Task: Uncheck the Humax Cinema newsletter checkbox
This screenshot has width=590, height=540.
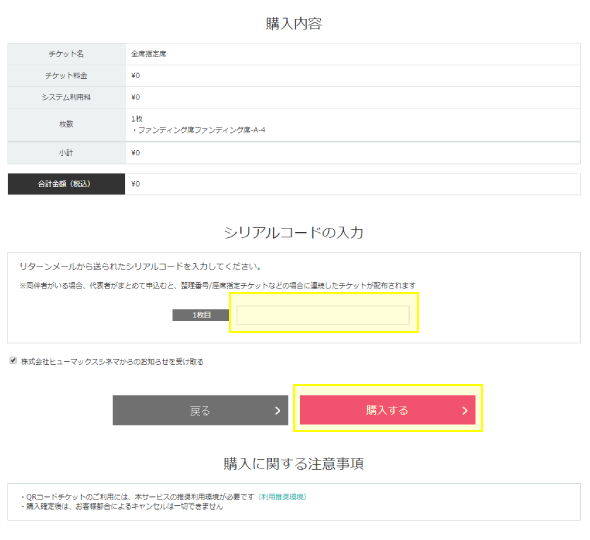Action: coord(13,361)
